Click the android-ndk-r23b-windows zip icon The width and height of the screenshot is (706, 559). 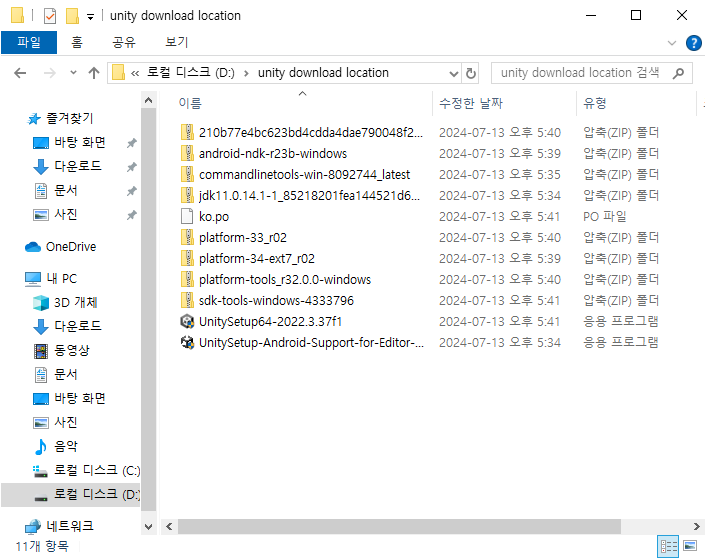click(x=187, y=153)
